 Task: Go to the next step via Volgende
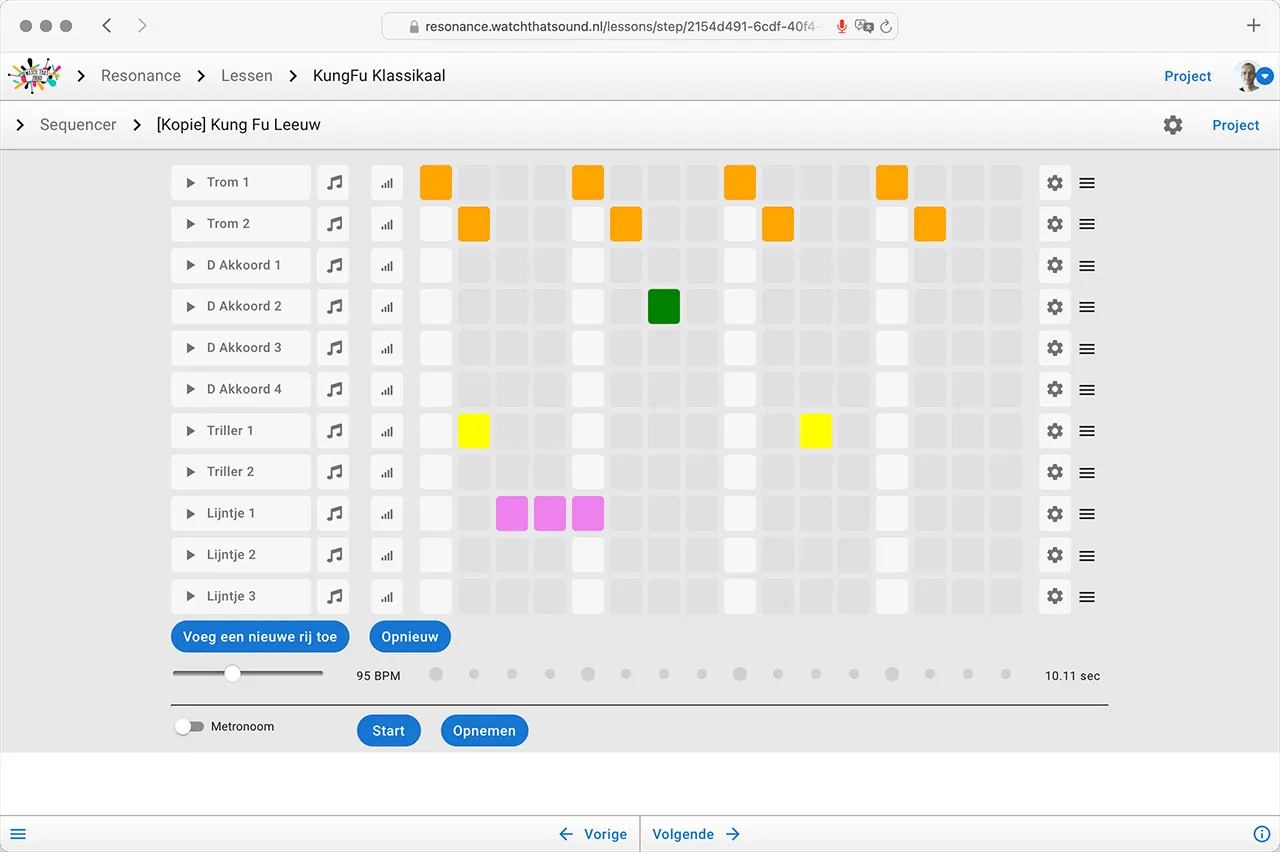695,833
